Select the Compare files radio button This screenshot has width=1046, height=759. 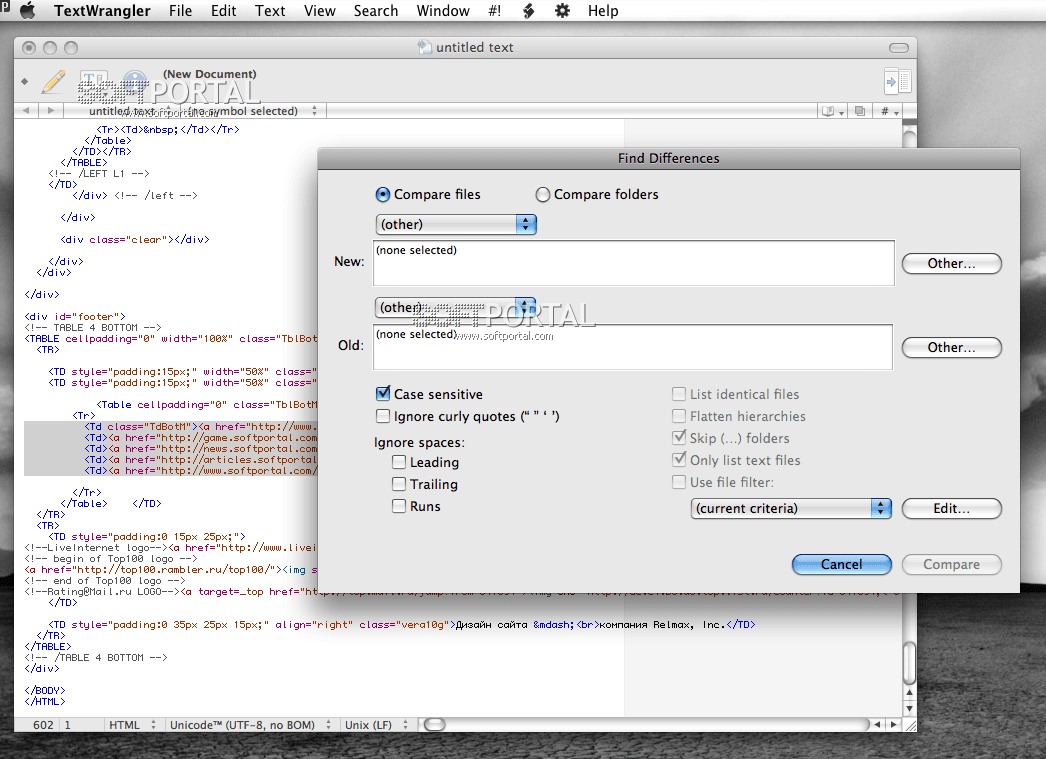(x=383, y=195)
